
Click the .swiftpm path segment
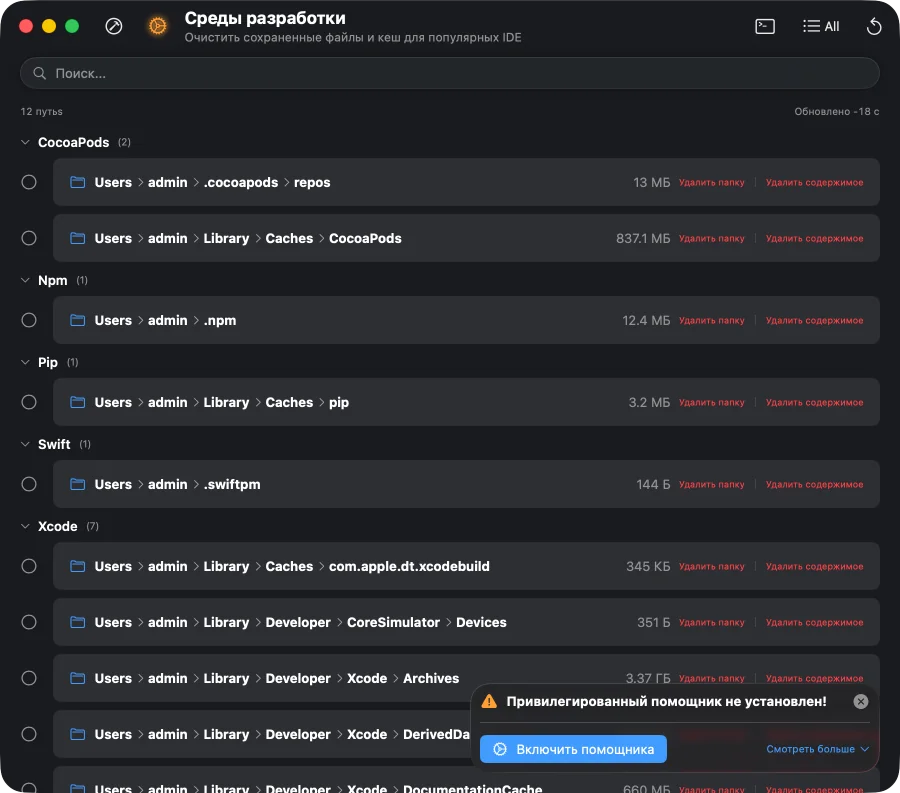[x=232, y=484]
